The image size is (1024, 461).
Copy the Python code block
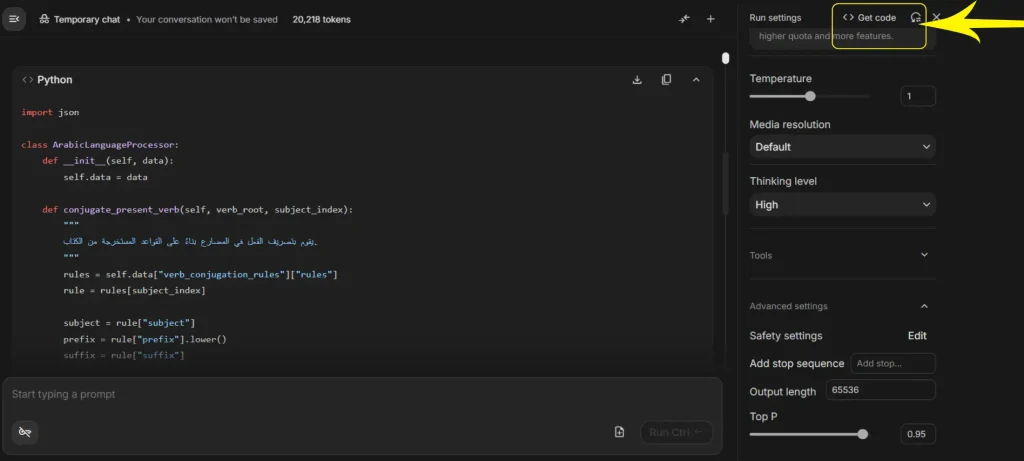[666, 80]
